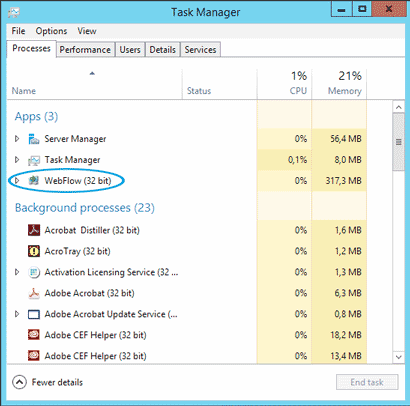Screen dimensions: 410x406
Task: Expand the Server Manager process group
Action: 17,139
